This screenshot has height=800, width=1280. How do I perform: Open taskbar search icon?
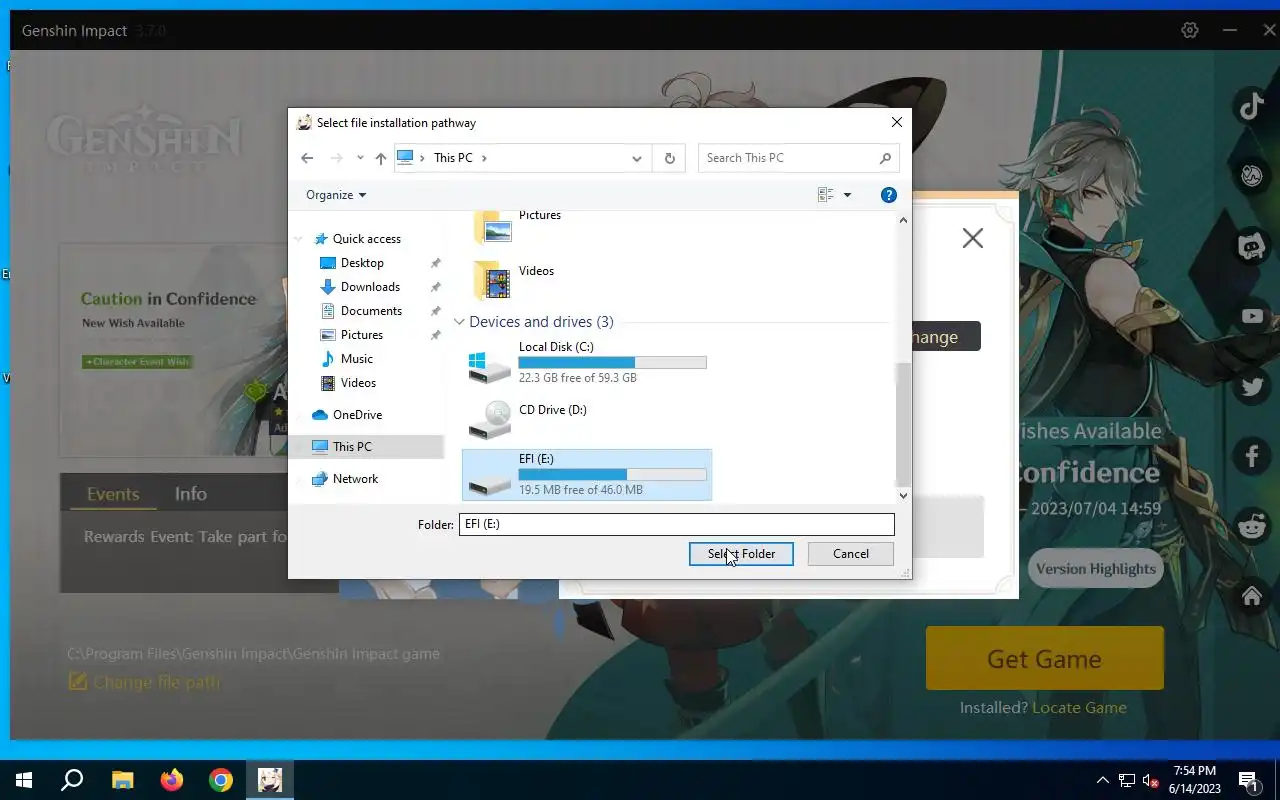[x=72, y=780]
